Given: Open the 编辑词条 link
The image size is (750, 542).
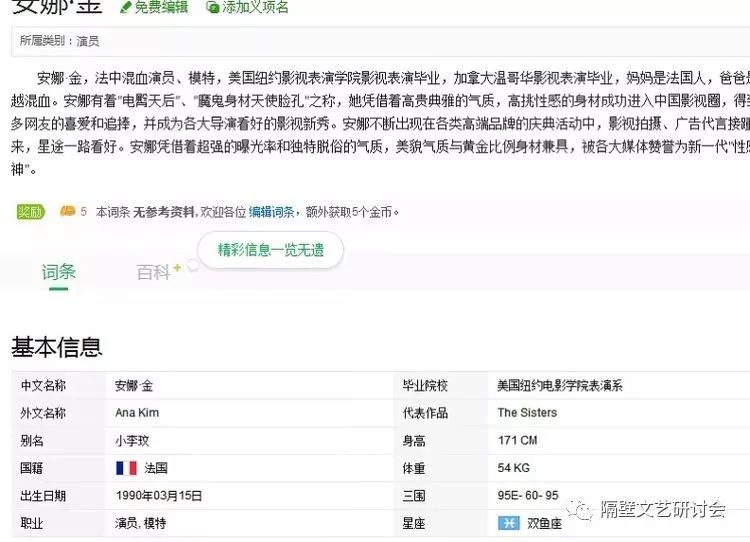Looking at the screenshot, I should pyautogui.click(x=271, y=212).
